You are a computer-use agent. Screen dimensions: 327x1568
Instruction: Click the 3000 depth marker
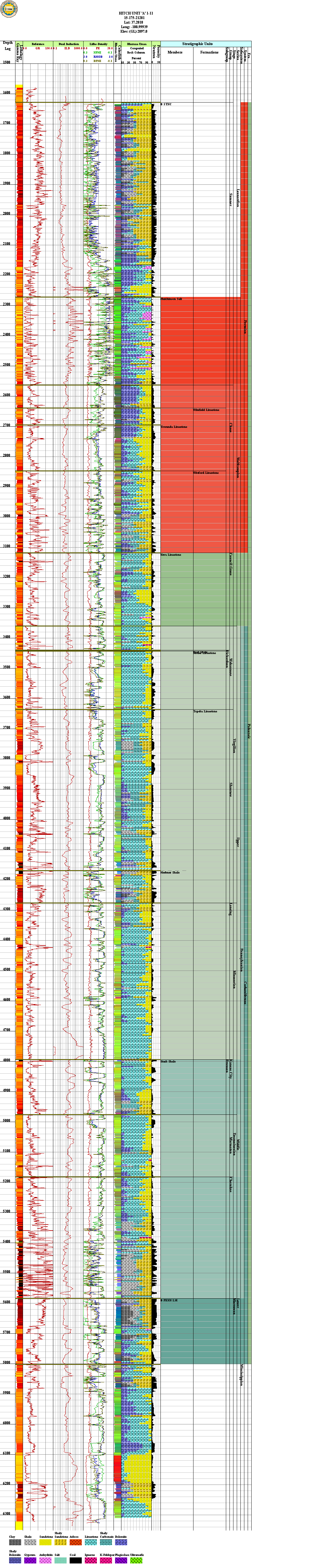pos(7,516)
